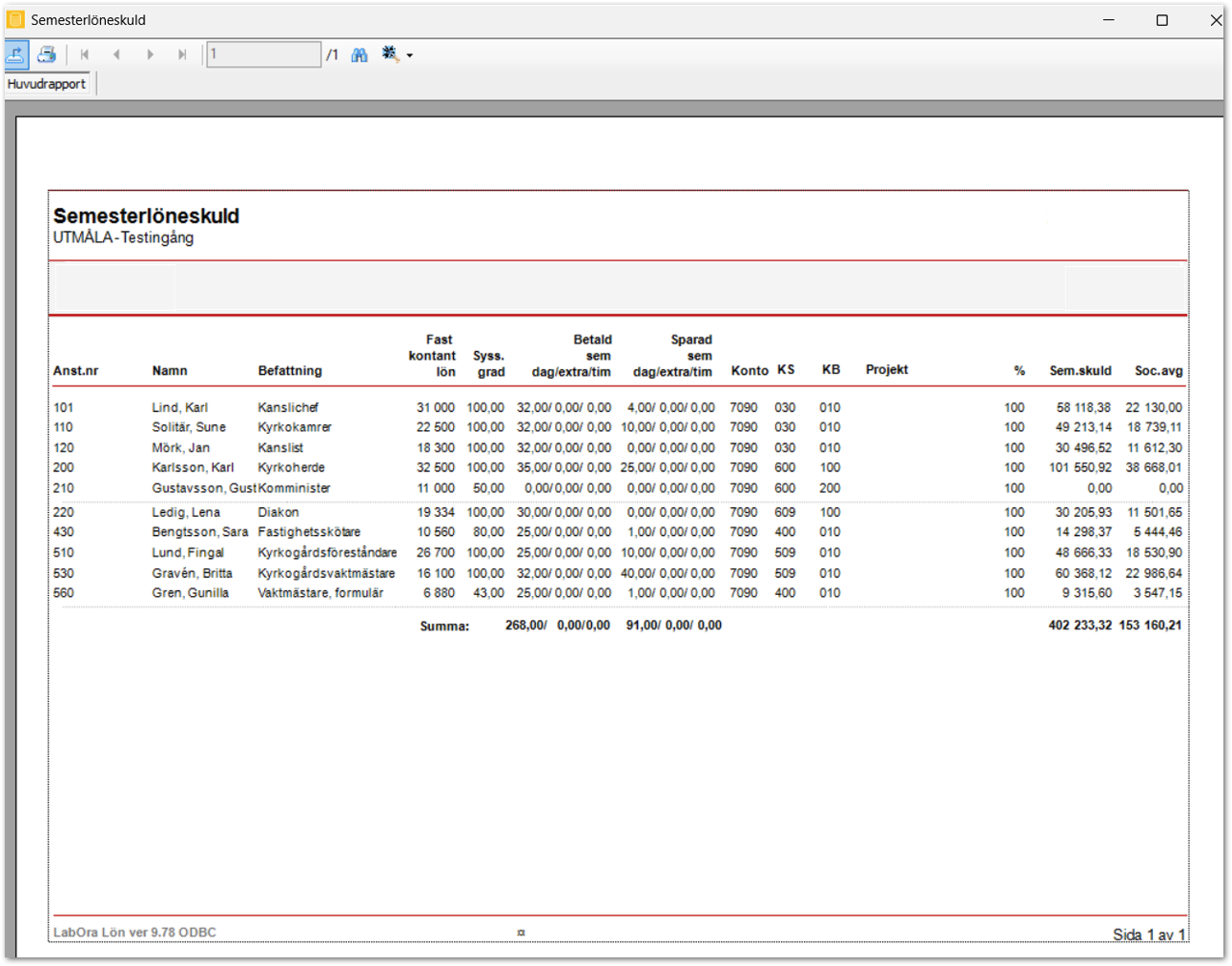Open text search with binoculars icon
Screen dimensions: 1232x966
coord(359,54)
